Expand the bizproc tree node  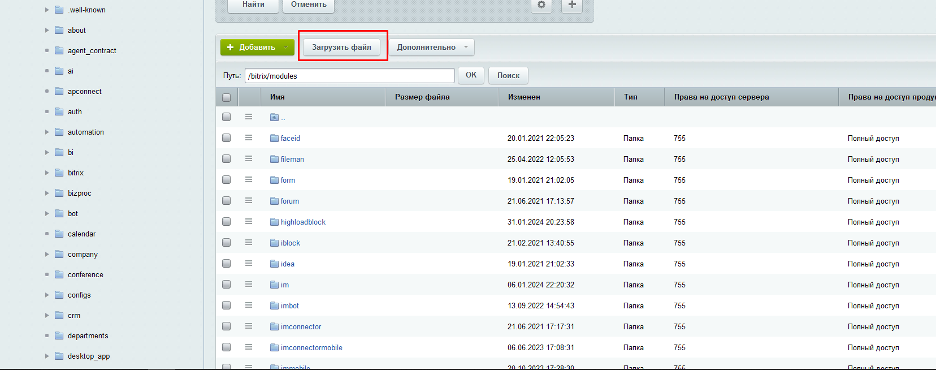47,193
